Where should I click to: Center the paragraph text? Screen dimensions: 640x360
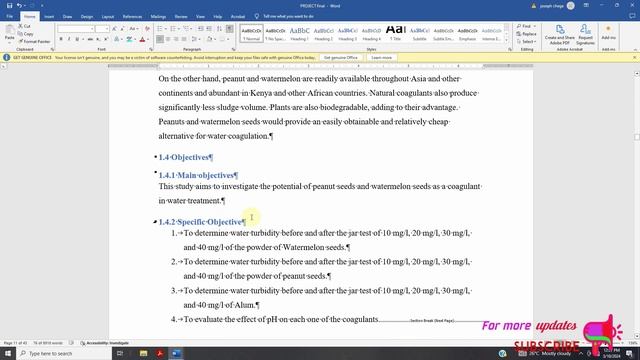(168, 39)
